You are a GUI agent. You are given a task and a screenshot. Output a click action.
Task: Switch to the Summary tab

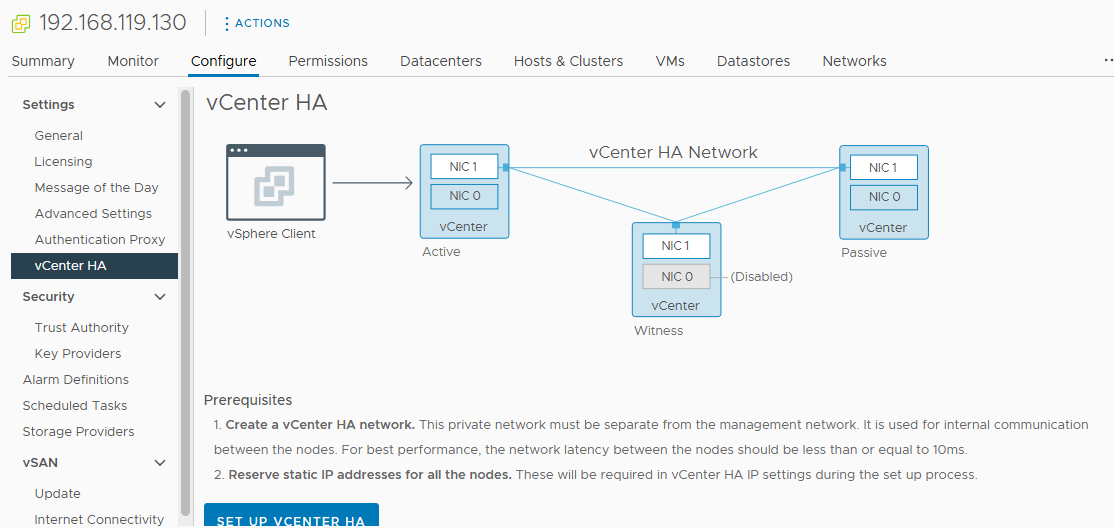point(43,61)
